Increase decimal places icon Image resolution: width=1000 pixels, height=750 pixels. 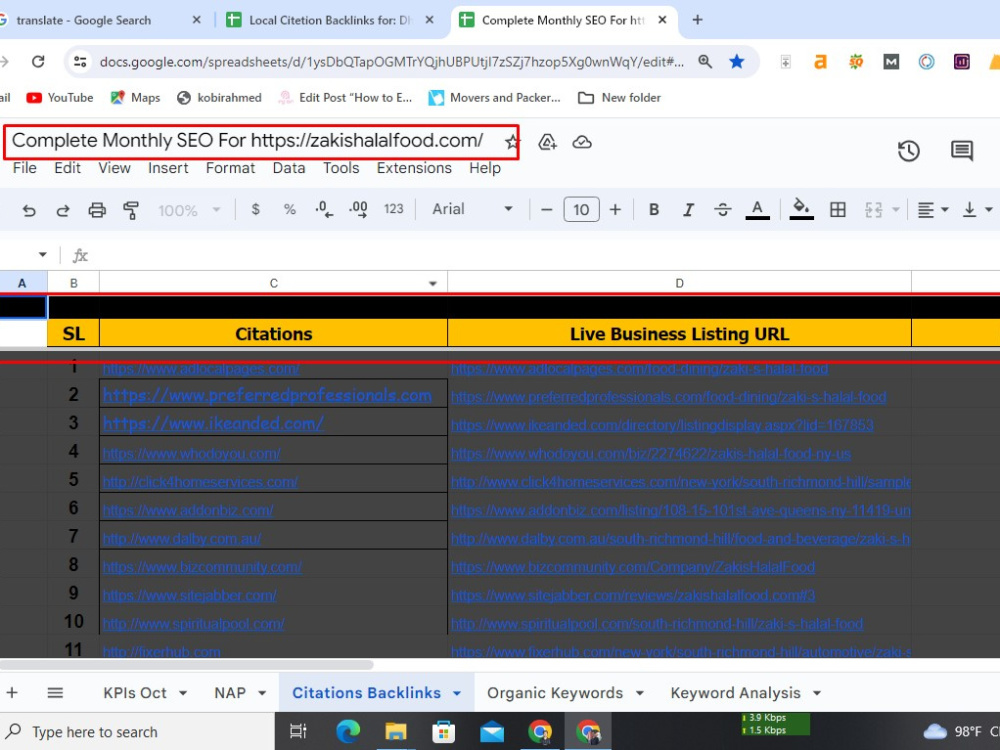tap(358, 209)
